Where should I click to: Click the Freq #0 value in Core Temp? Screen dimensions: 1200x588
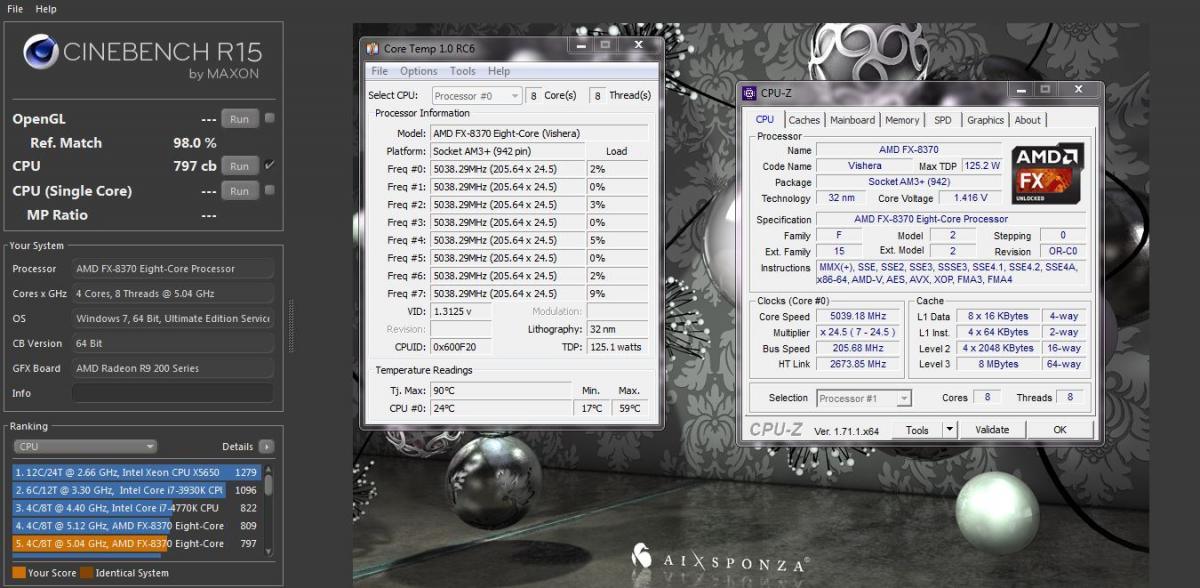[507, 169]
